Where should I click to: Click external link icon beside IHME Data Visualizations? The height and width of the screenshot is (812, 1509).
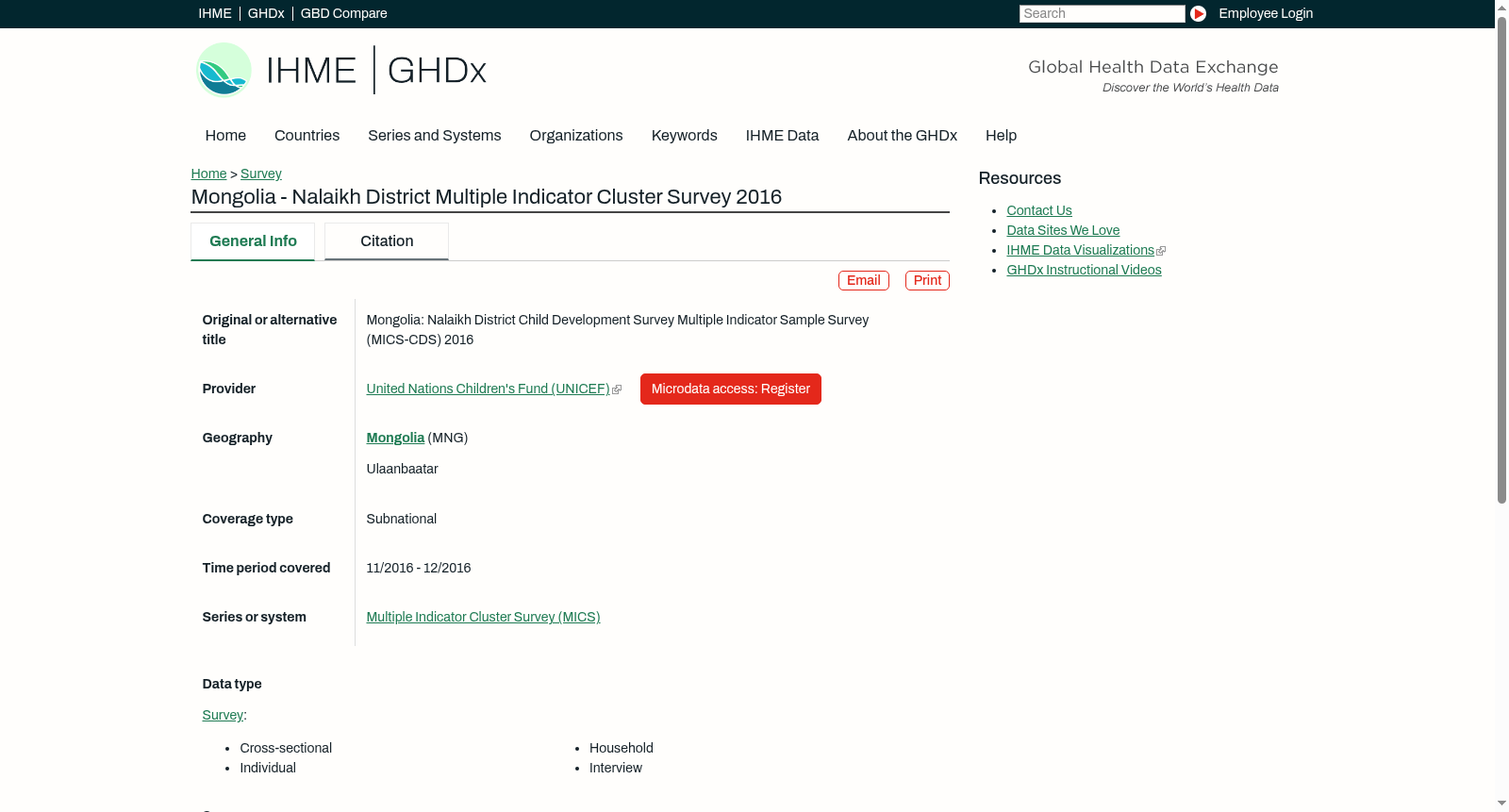click(x=1161, y=251)
